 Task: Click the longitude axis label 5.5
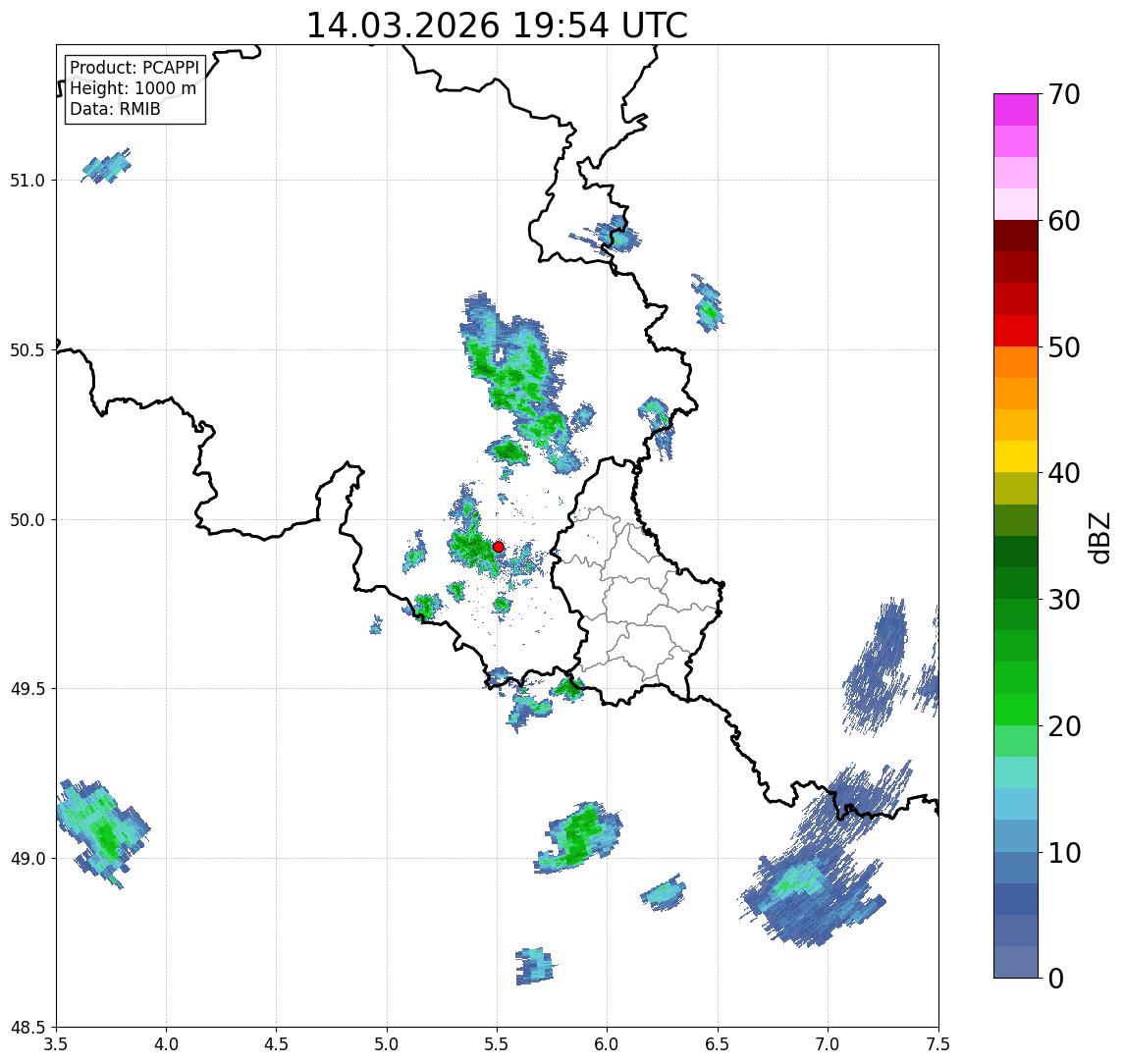click(x=498, y=1044)
